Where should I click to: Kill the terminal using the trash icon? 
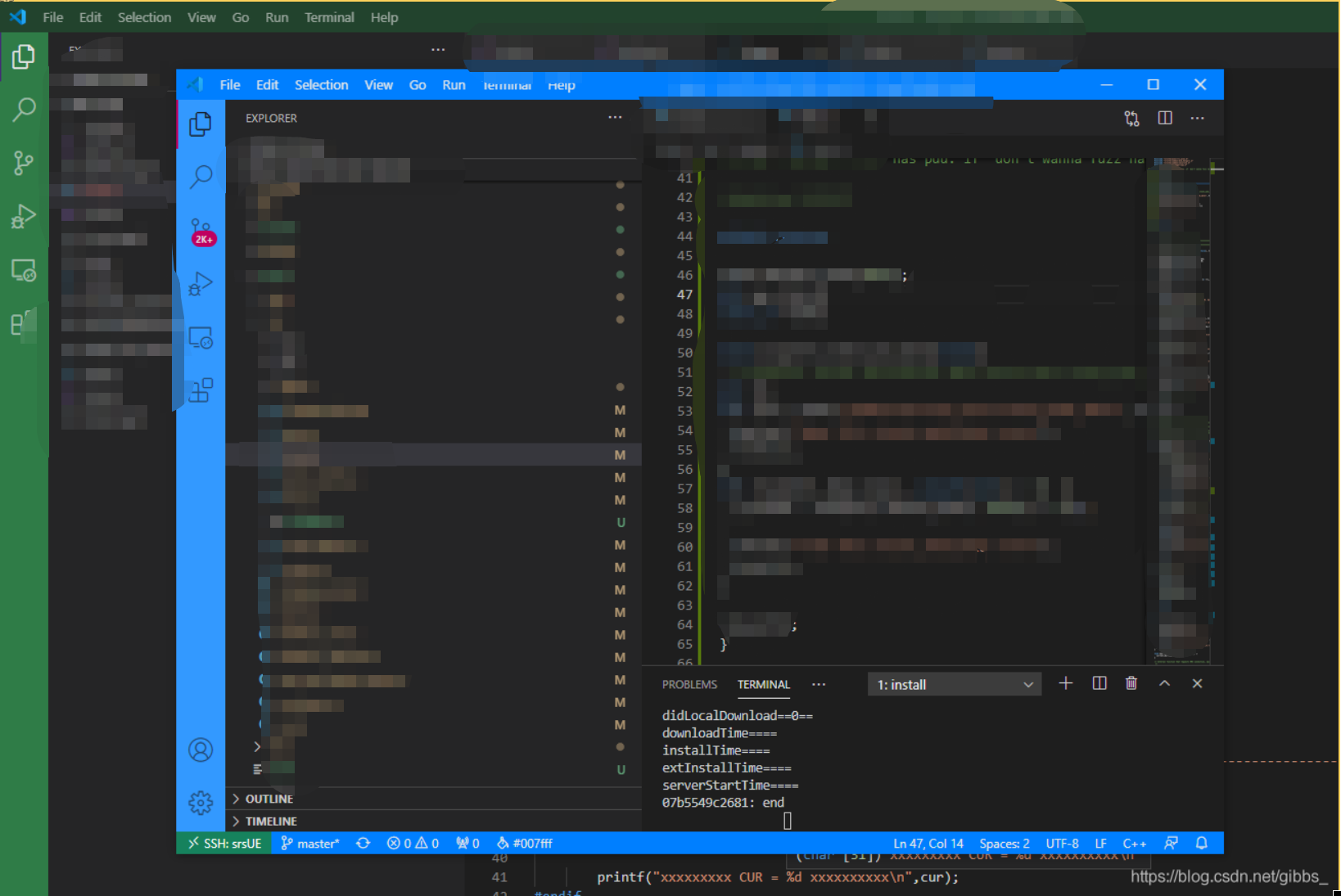tap(1131, 683)
